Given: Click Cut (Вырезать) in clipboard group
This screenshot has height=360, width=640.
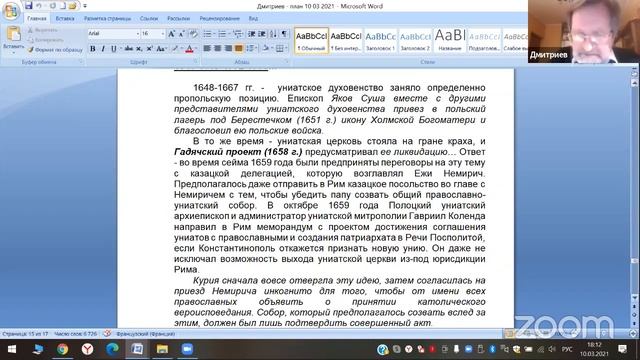Looking at the screenshot, I should (42, 30).
